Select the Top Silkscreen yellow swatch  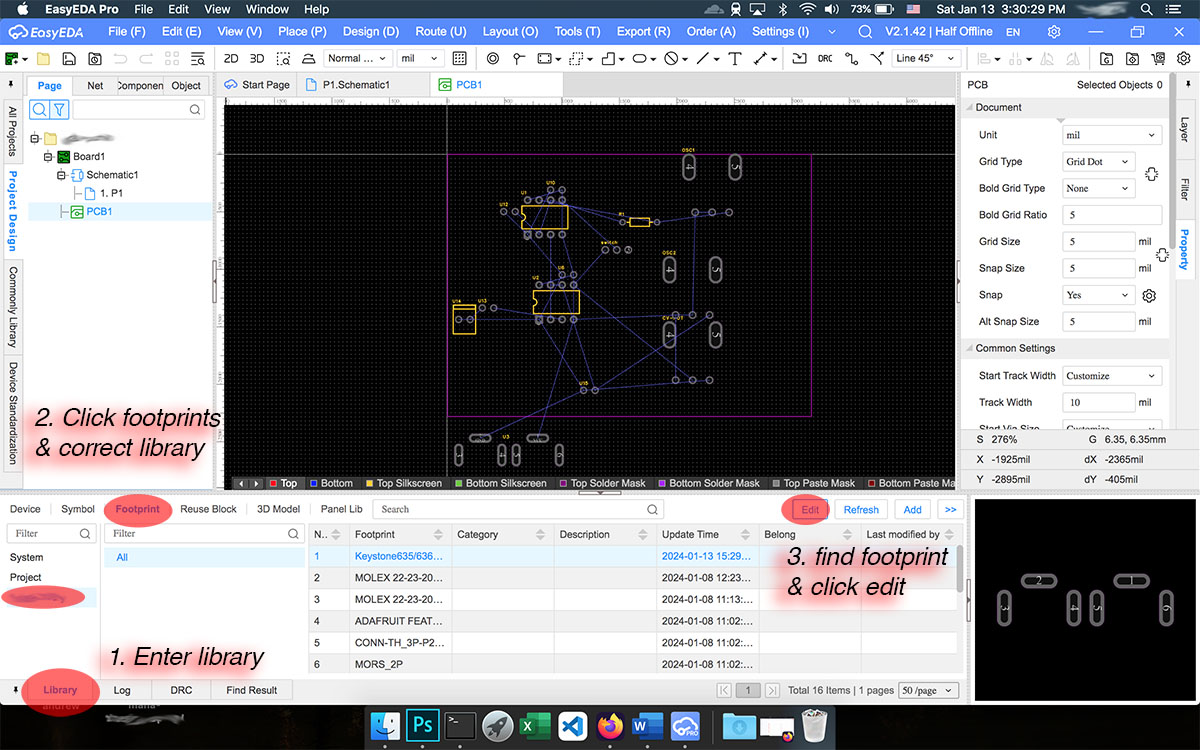369,483
